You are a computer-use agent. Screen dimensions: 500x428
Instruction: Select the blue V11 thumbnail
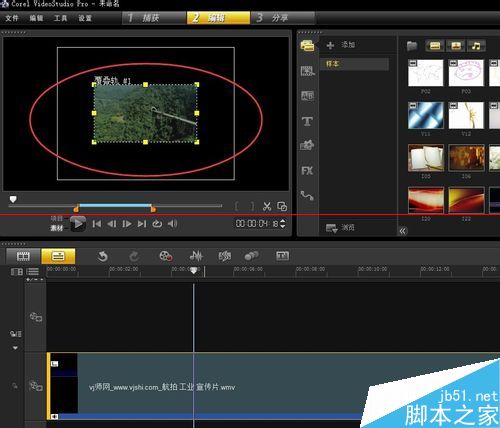click(426, 115)
